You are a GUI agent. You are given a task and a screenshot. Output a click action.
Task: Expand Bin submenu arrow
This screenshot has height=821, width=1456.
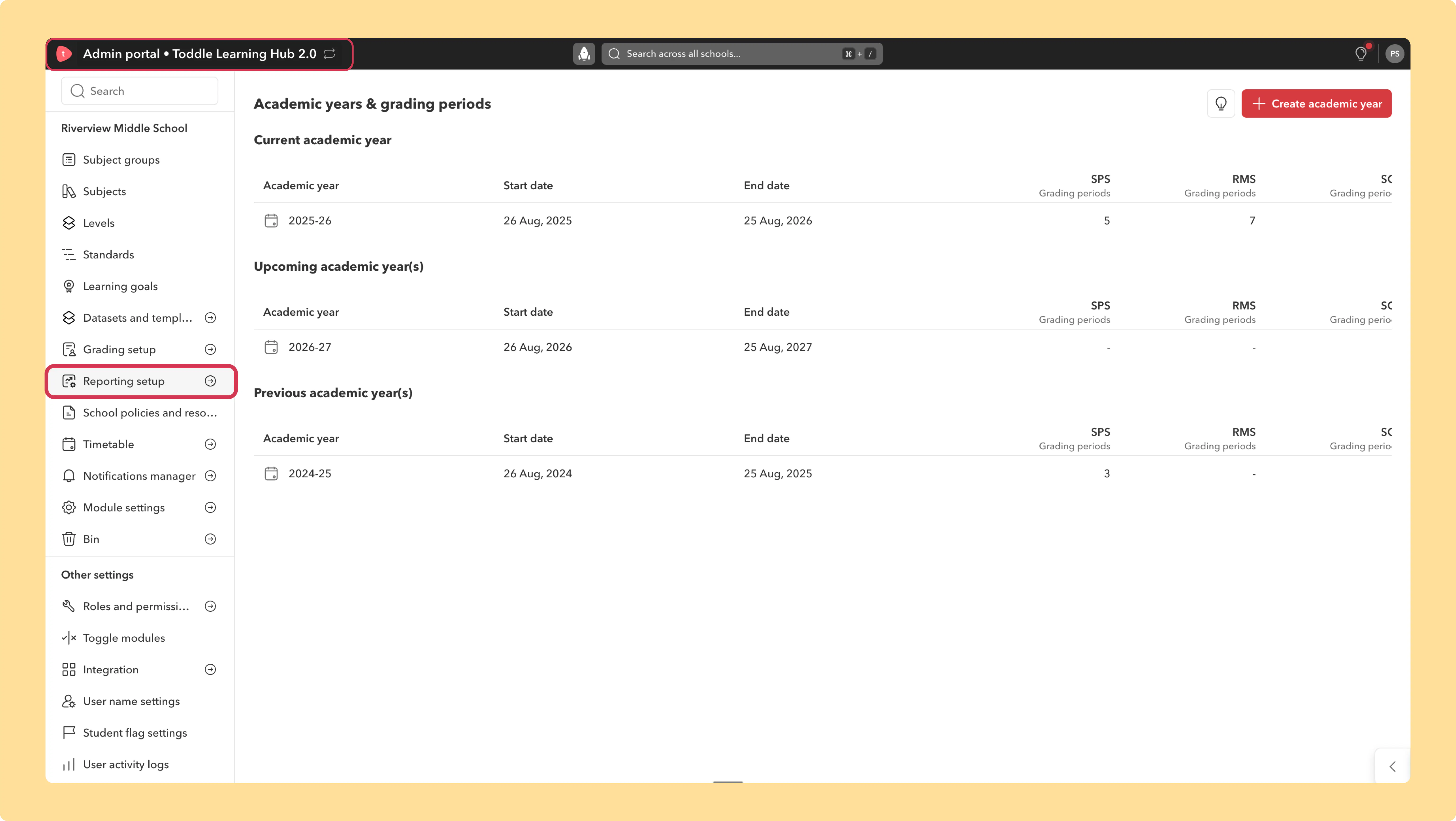coord(210,539)
